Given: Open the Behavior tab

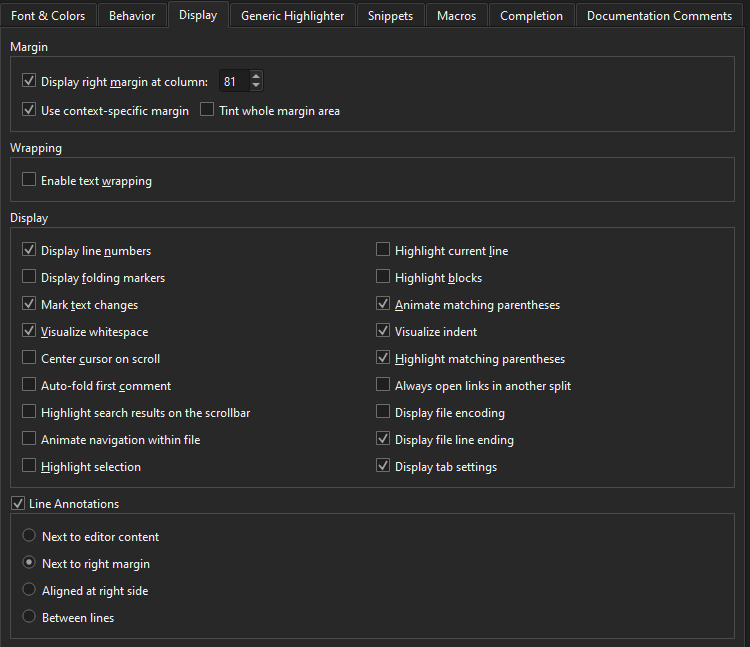Looking at the screenshot, I should (132, 16).
